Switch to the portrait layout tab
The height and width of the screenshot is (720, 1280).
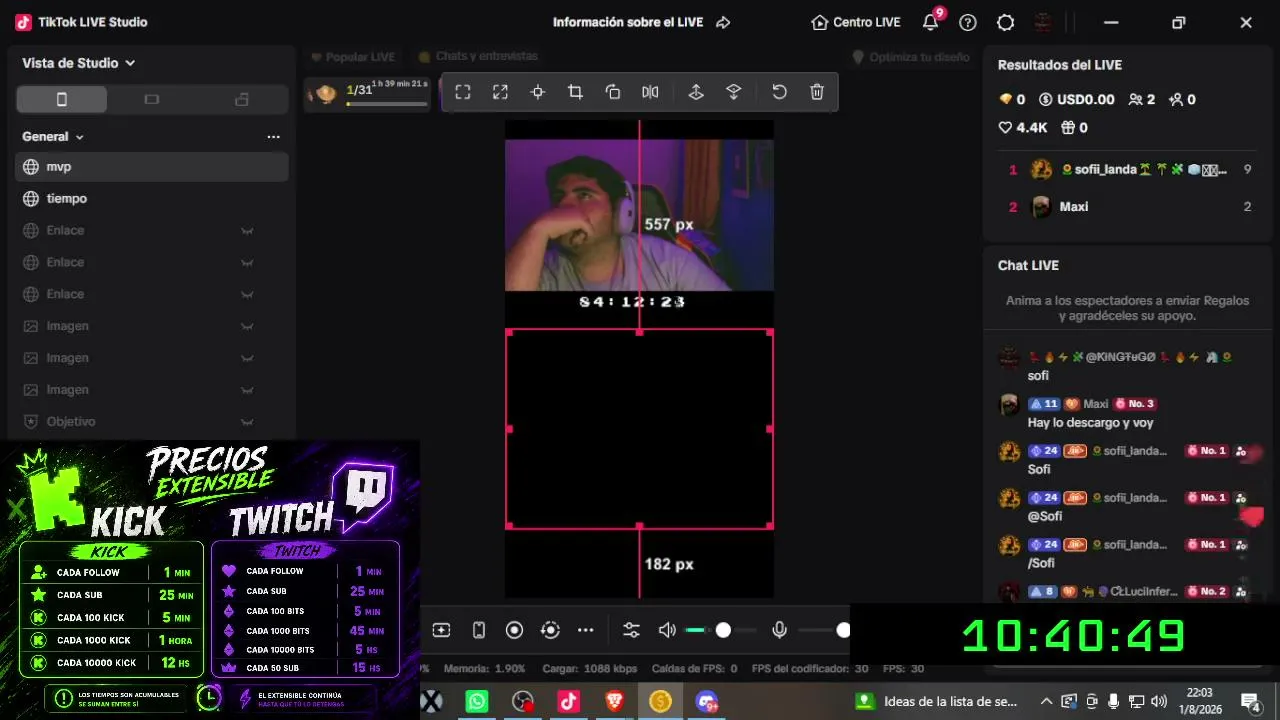[61, 99]
